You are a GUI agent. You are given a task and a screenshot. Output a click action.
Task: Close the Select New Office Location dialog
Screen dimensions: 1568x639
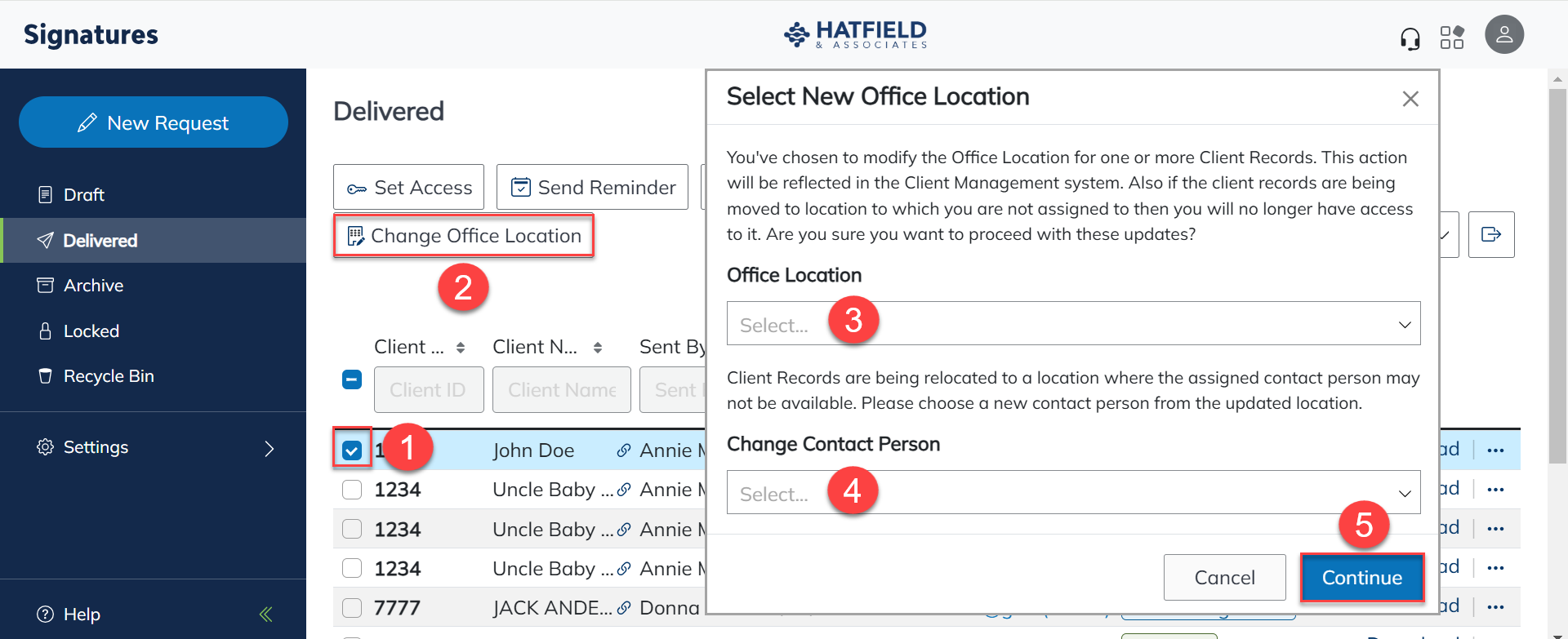1410,99
